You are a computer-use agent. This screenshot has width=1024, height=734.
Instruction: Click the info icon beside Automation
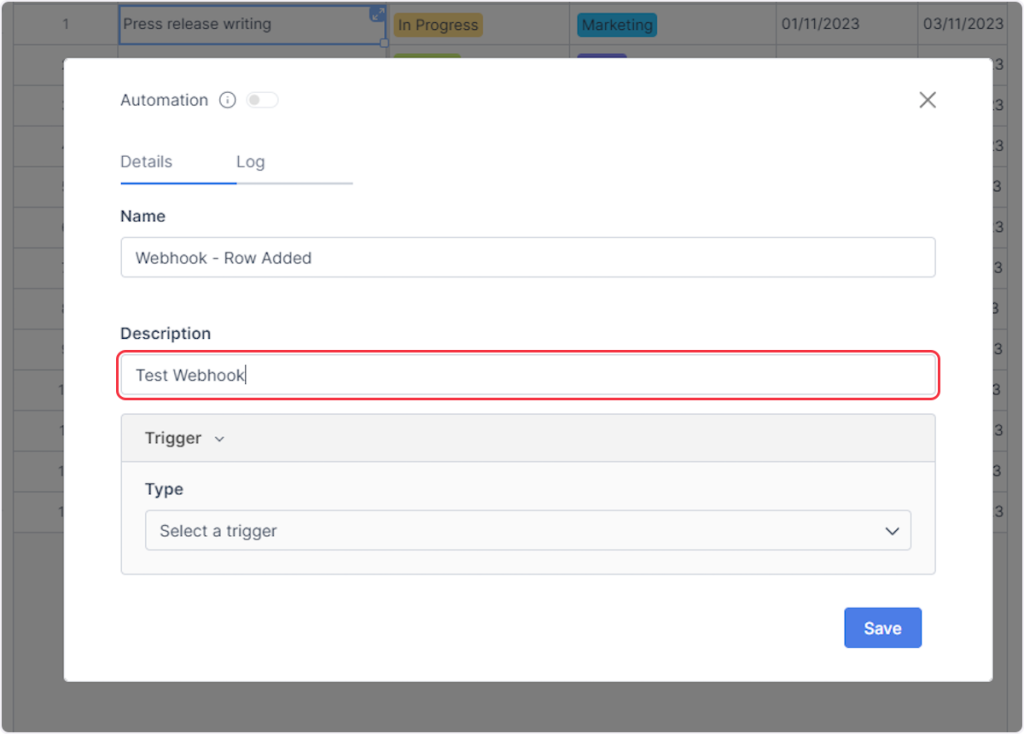[227, 100]
